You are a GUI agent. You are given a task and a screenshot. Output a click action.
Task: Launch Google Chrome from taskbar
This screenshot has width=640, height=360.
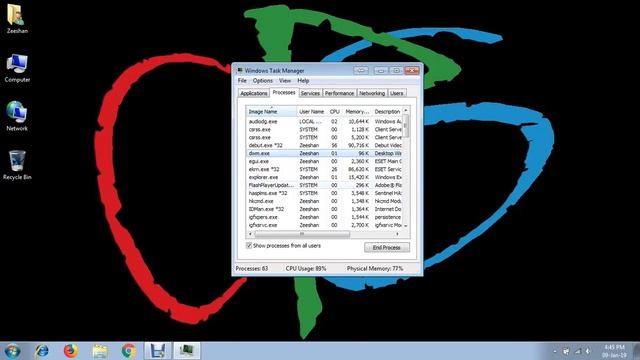click(129, 351)
